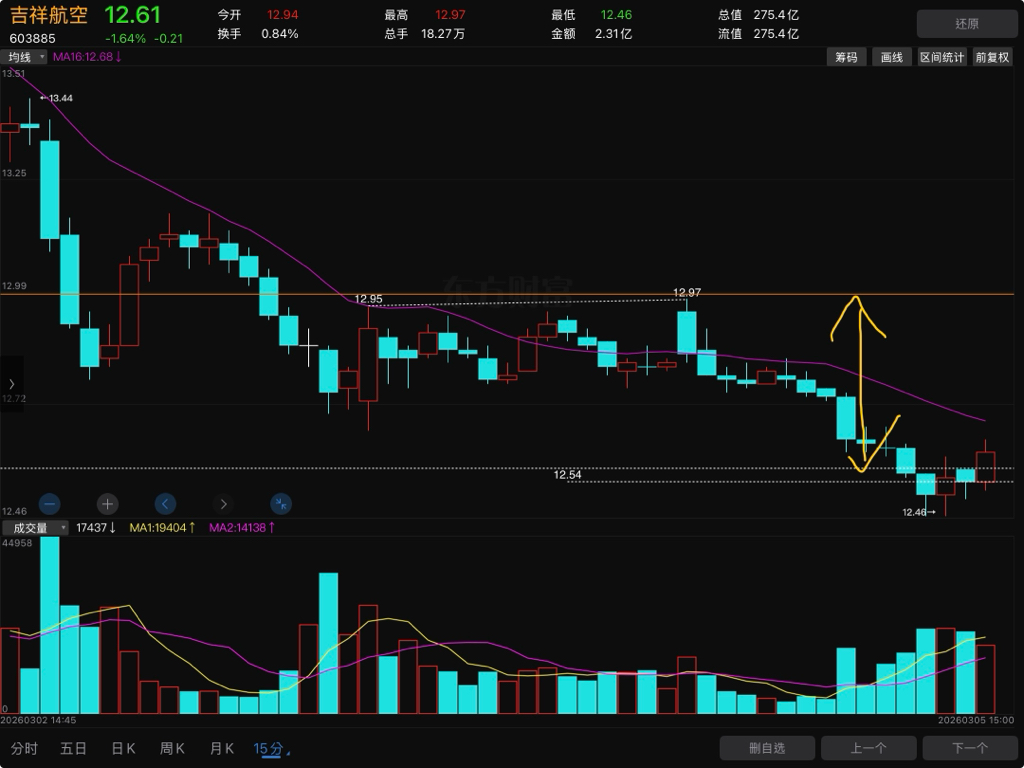Open the 成交量 indicator dropdown
Viewport: 1024px width, 768px height.
point(35,528)
